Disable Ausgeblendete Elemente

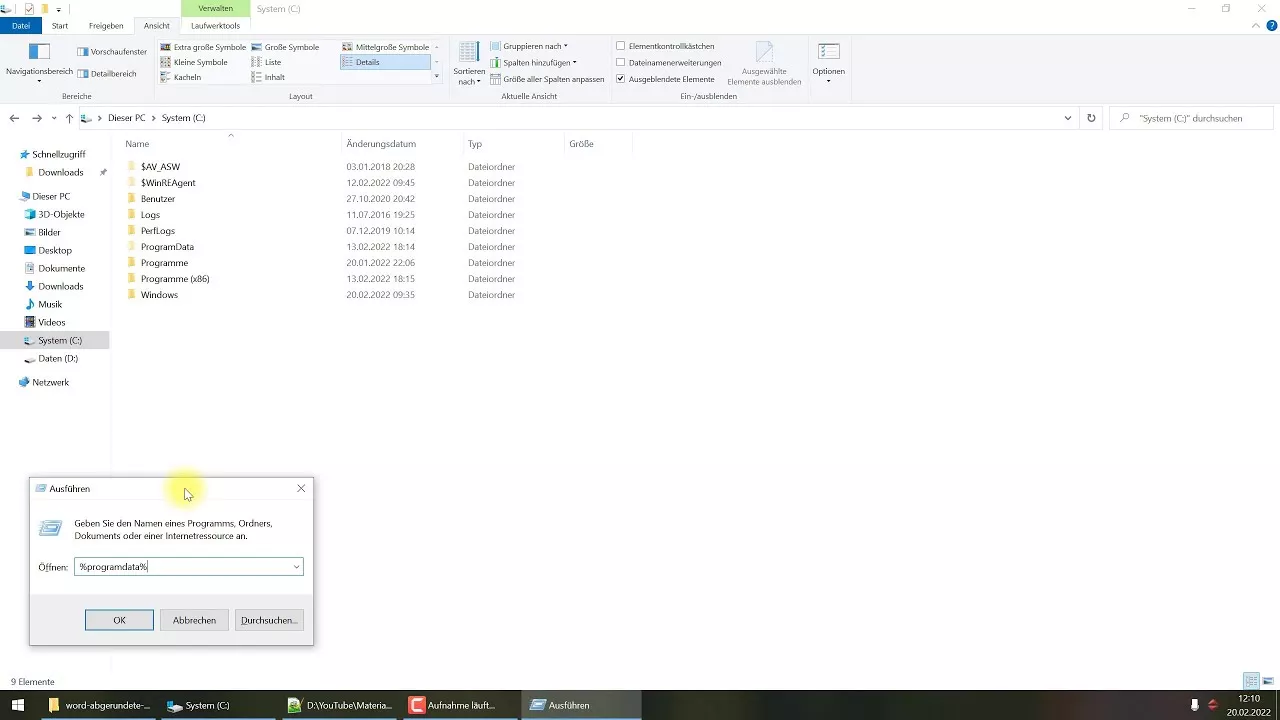(621, 78)
